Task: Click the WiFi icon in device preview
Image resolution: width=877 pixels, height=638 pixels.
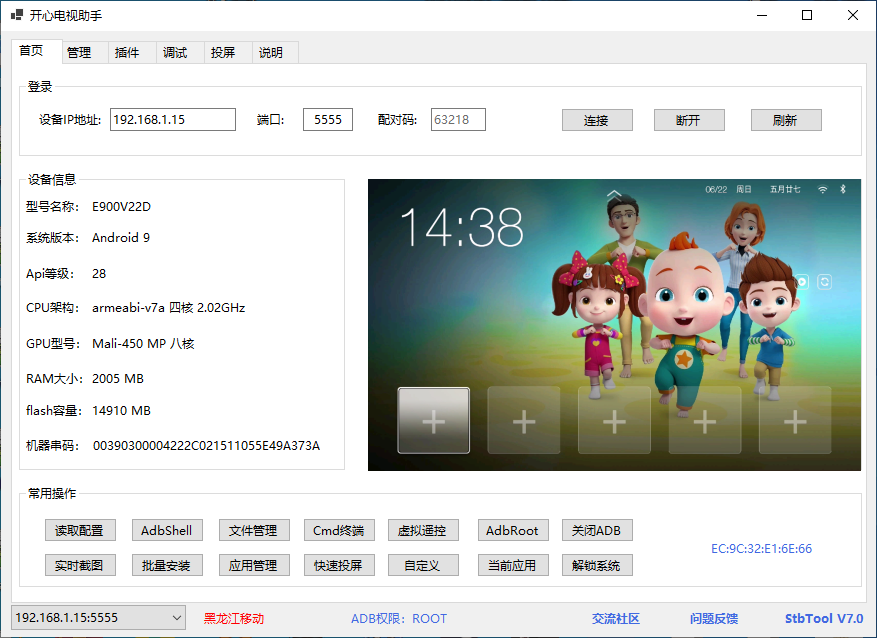Action: coord(822,190)
